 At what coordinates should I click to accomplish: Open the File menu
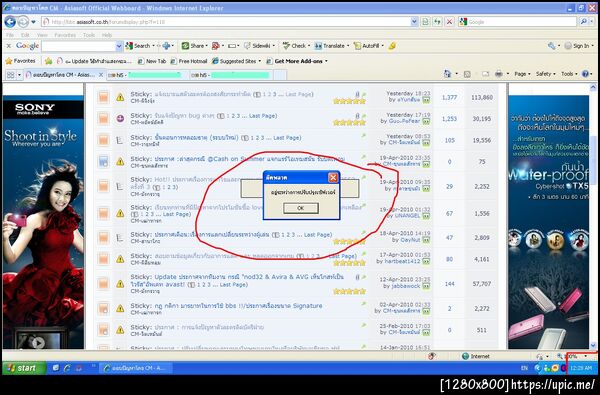tap(10, 35)
